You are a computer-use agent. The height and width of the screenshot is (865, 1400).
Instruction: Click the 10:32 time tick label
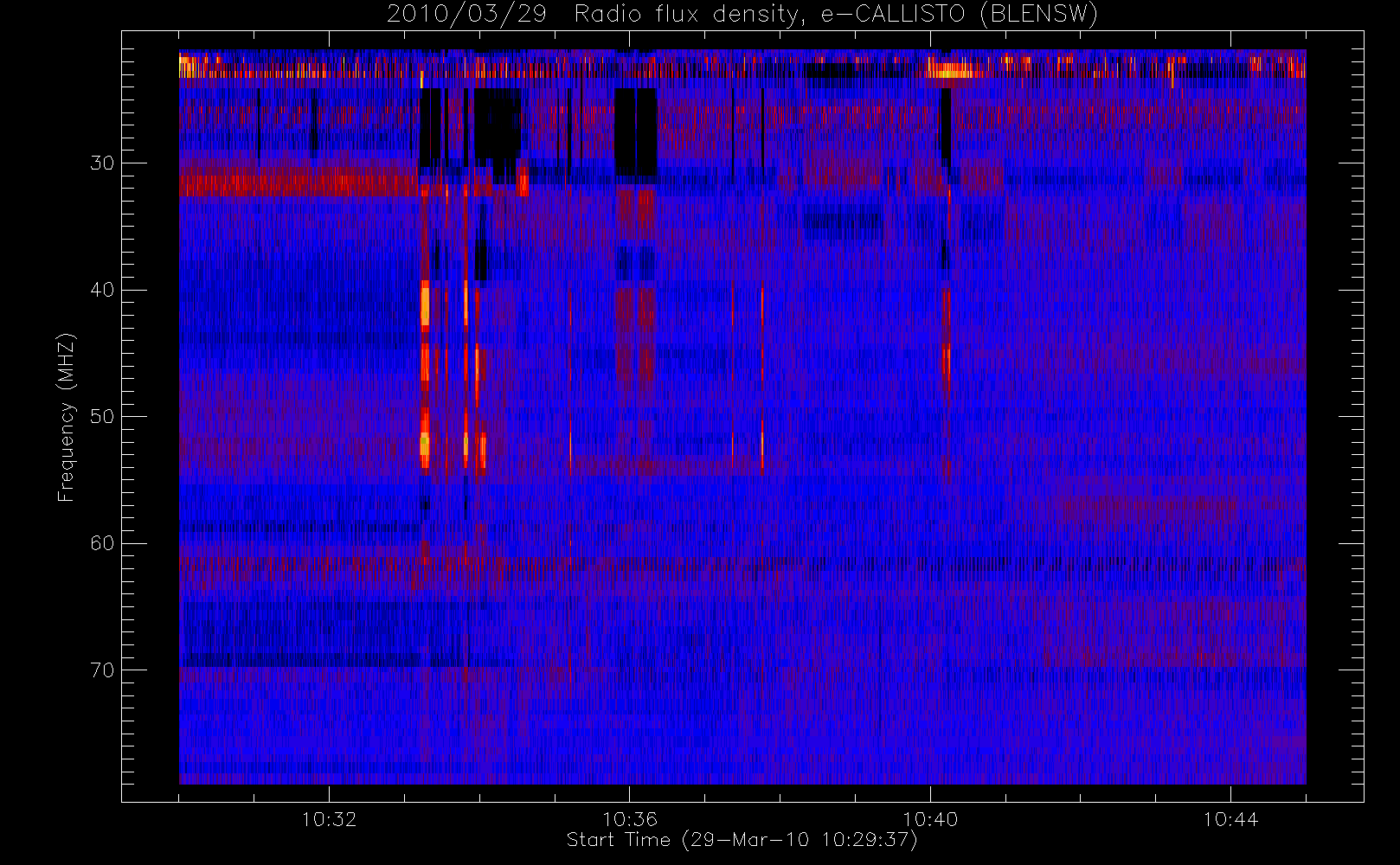click(329, 818)
